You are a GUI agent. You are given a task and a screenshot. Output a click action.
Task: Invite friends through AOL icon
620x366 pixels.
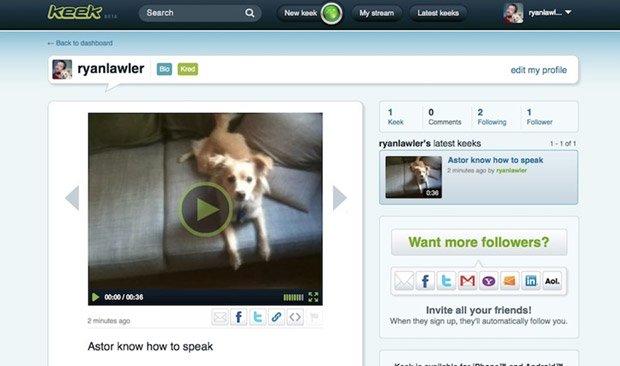[x=552, y=281]
